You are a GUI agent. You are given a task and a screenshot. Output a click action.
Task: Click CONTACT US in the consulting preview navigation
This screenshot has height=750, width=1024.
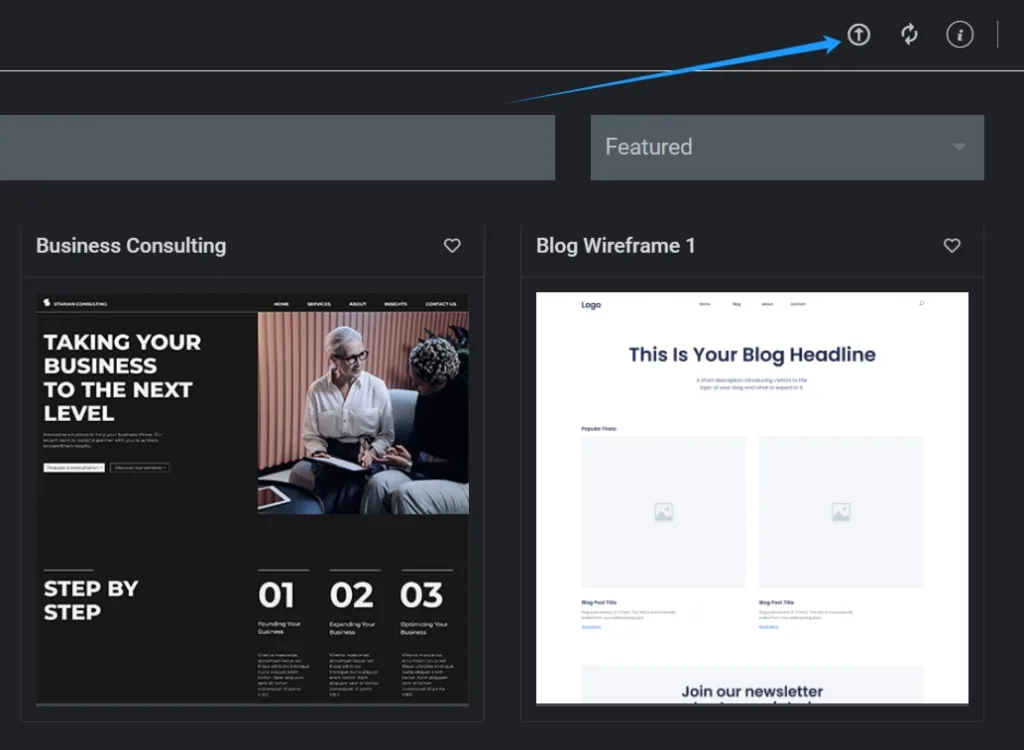click(440, 304)
